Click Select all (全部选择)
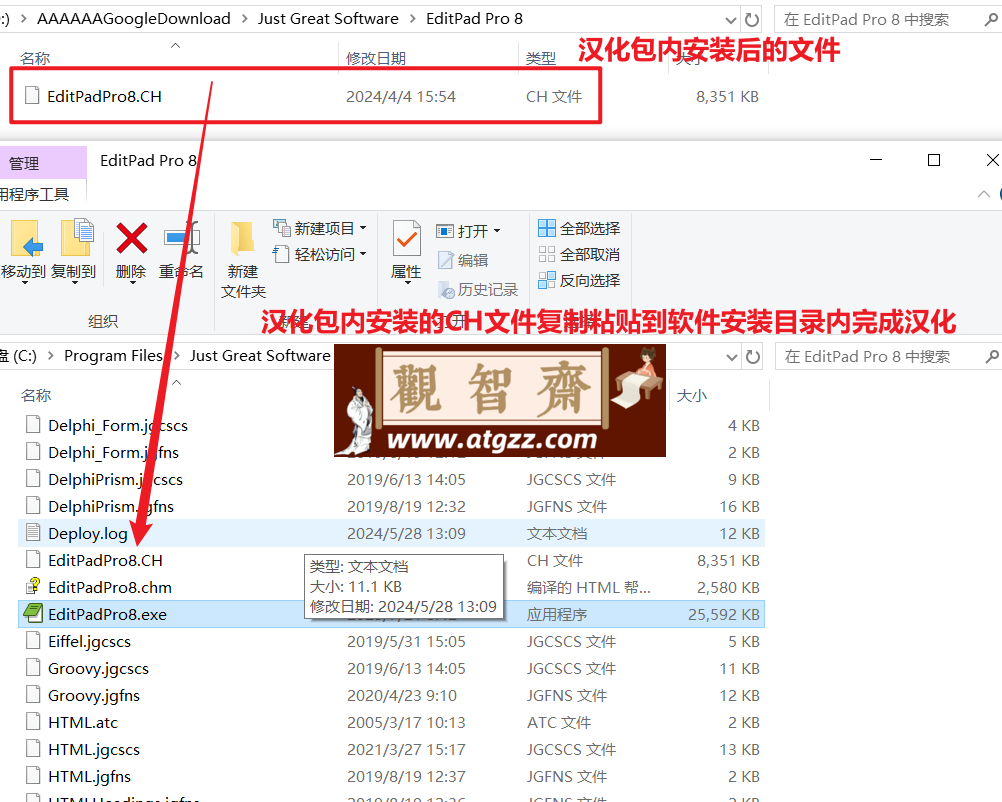Image resolution: width=1002 pixels, height=802 pixels. [579, 228]
